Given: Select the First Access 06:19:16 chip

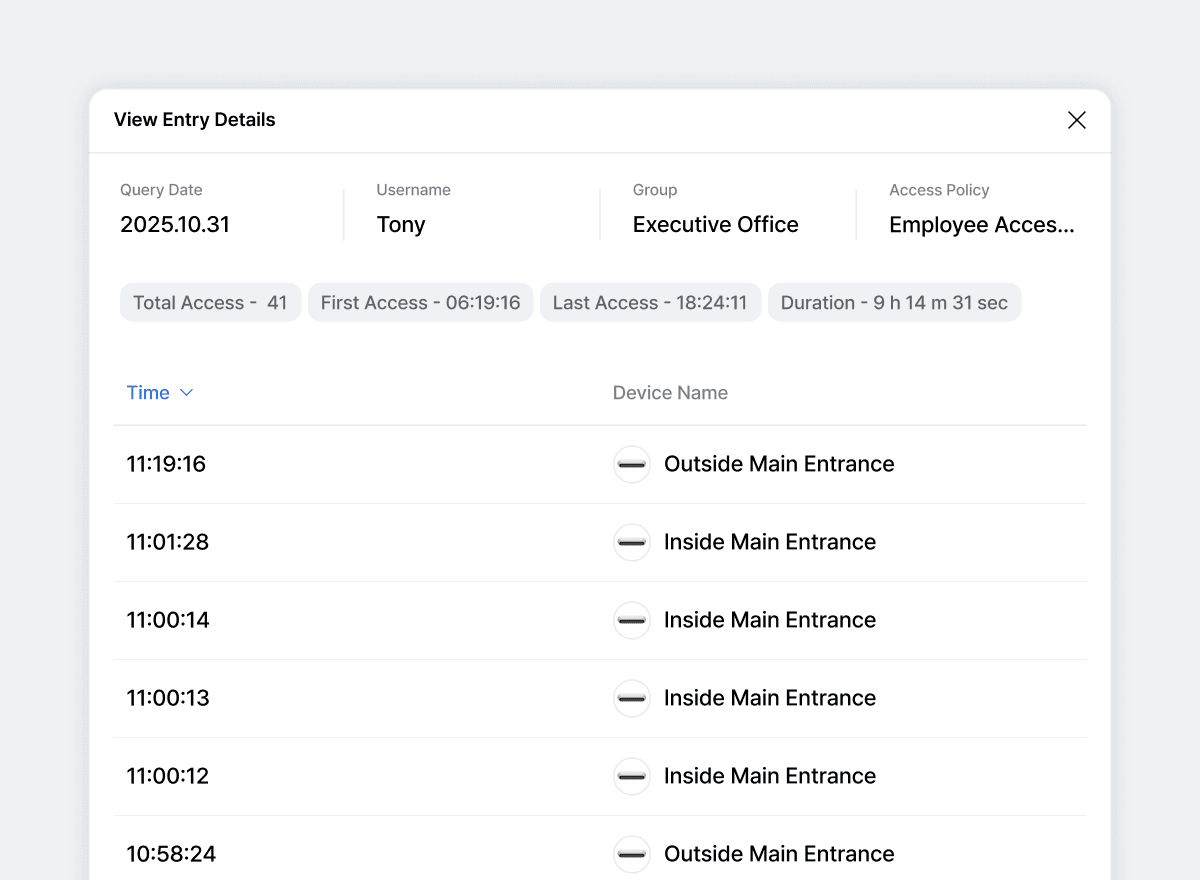Looking at the screenshot, I should (x=420, y=303).
